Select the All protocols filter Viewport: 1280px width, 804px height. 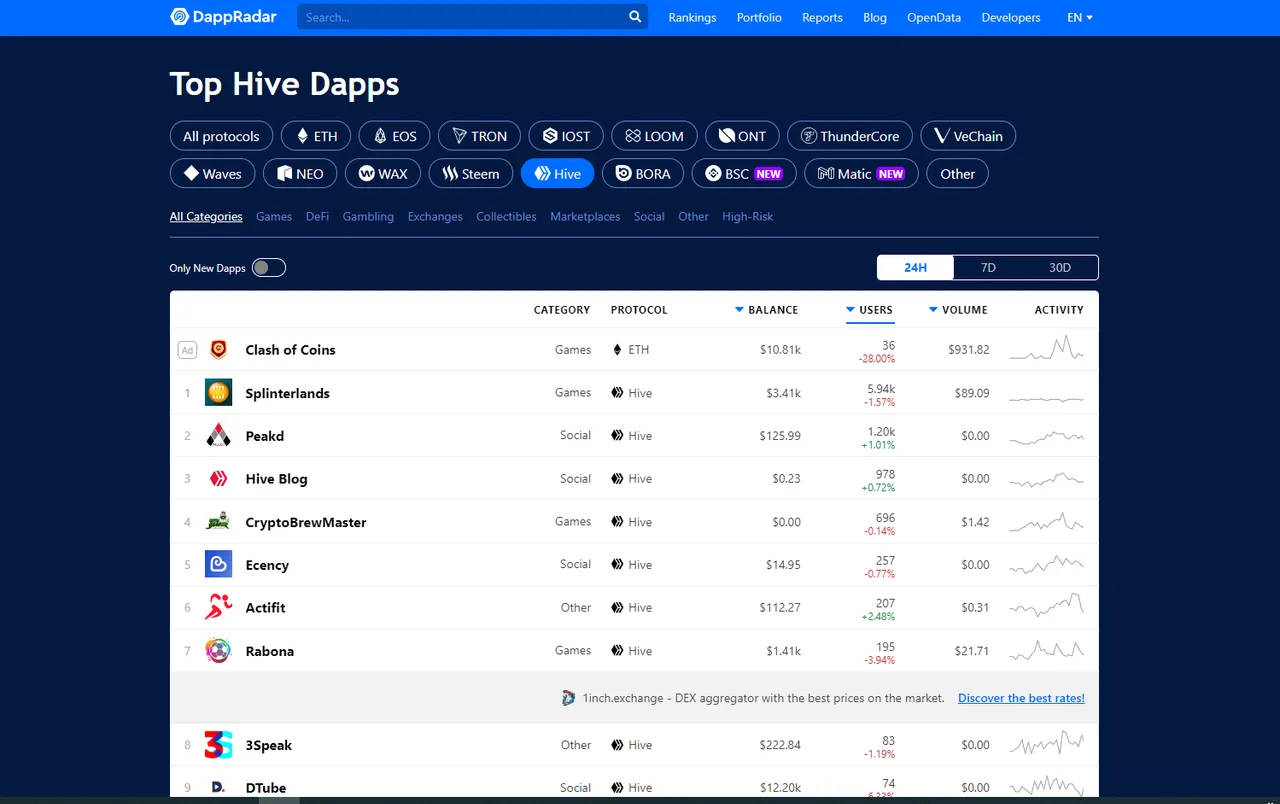221,136
